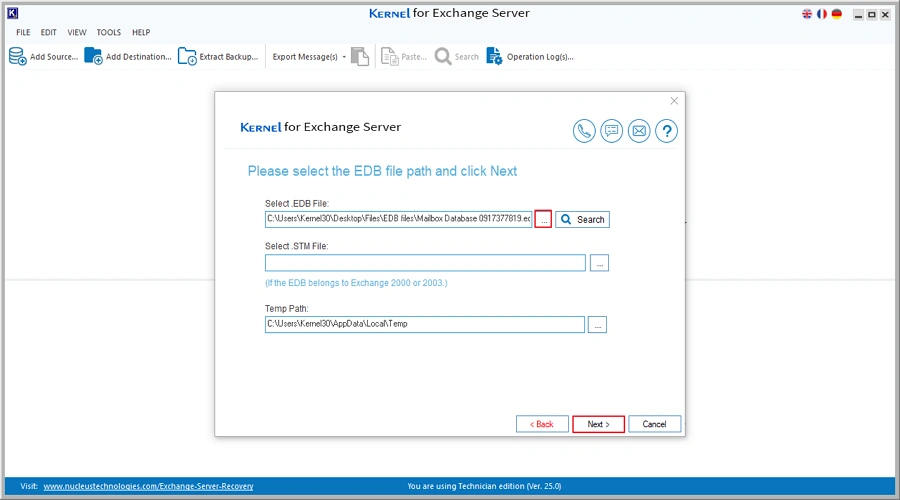
Task: Browse for EDB file using ellipsis button
Action: (x=543, y=219)
